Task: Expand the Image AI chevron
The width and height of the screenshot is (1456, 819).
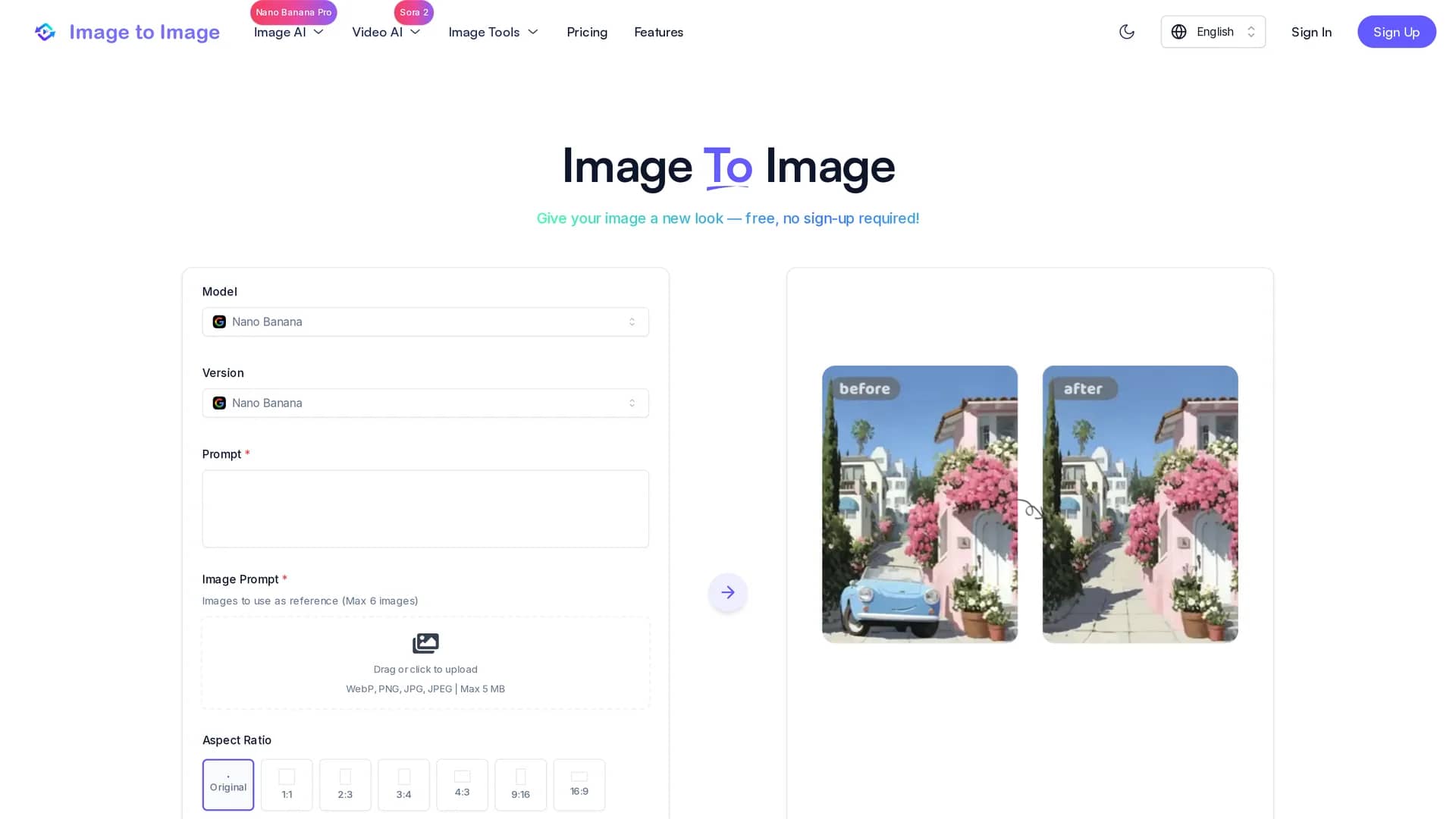Action: tap(318, 32)
